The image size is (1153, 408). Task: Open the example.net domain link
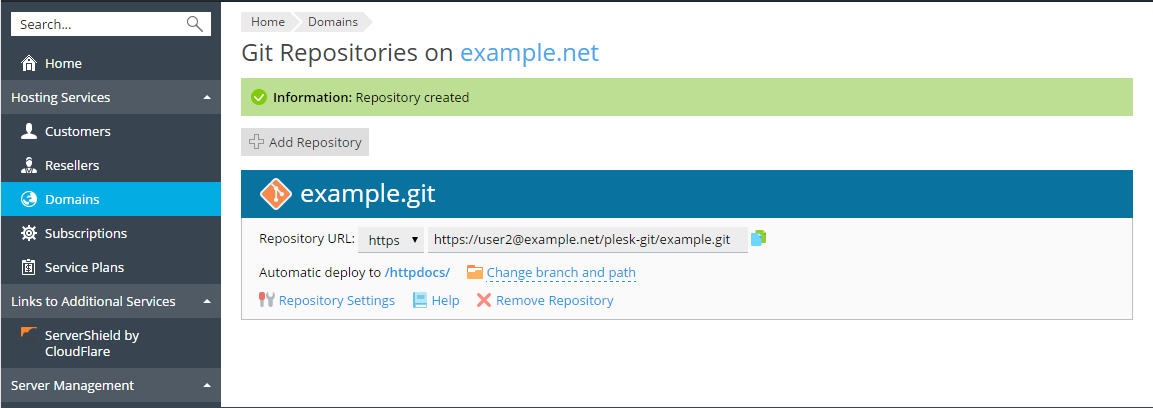coord(529,52)
